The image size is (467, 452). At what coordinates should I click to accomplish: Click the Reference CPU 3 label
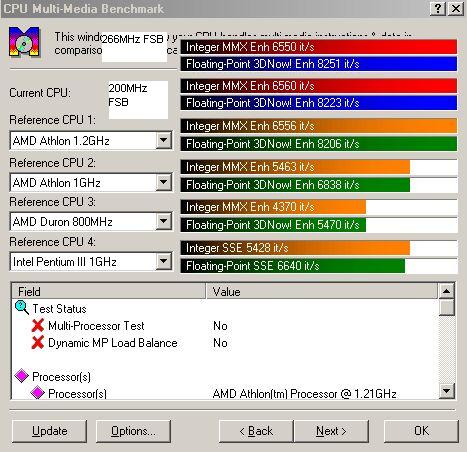pyautogui.click(x=52, y=202)
